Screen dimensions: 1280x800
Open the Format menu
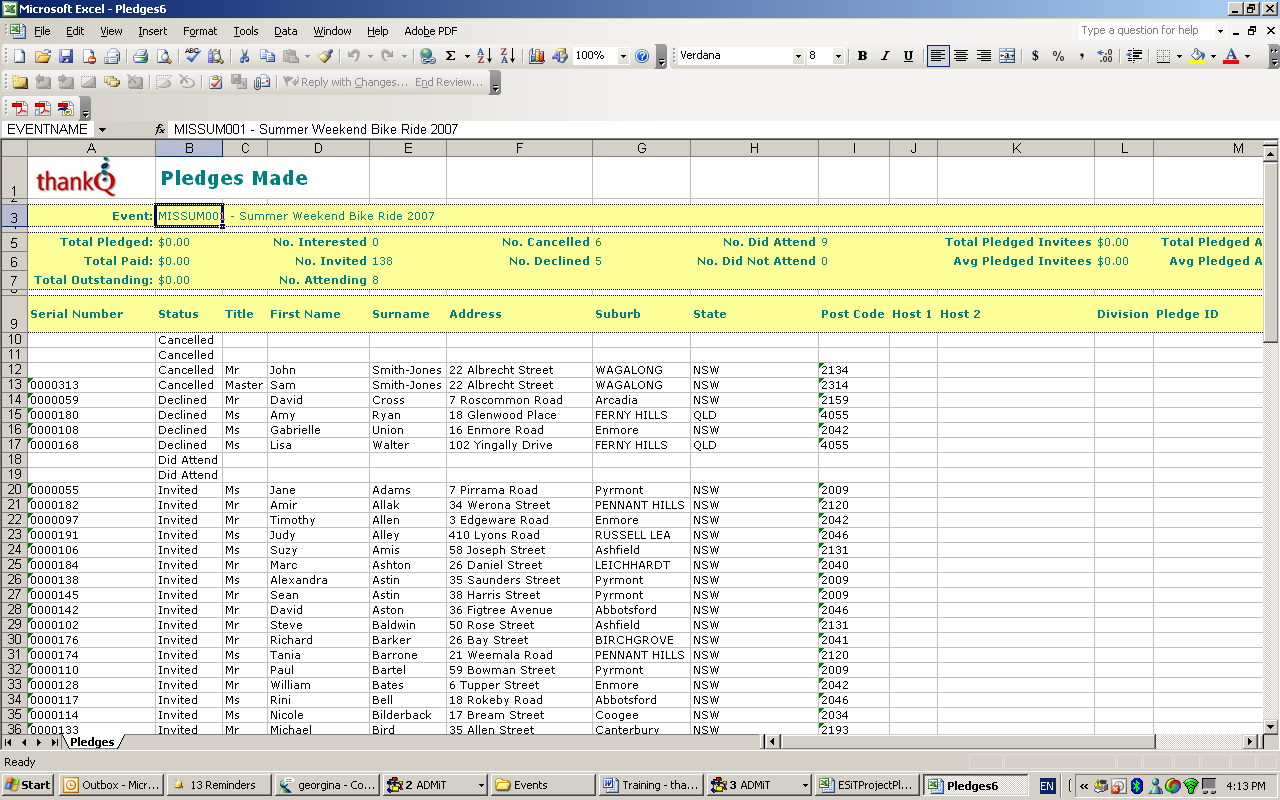pyautogui.click(x=200, y=31)
